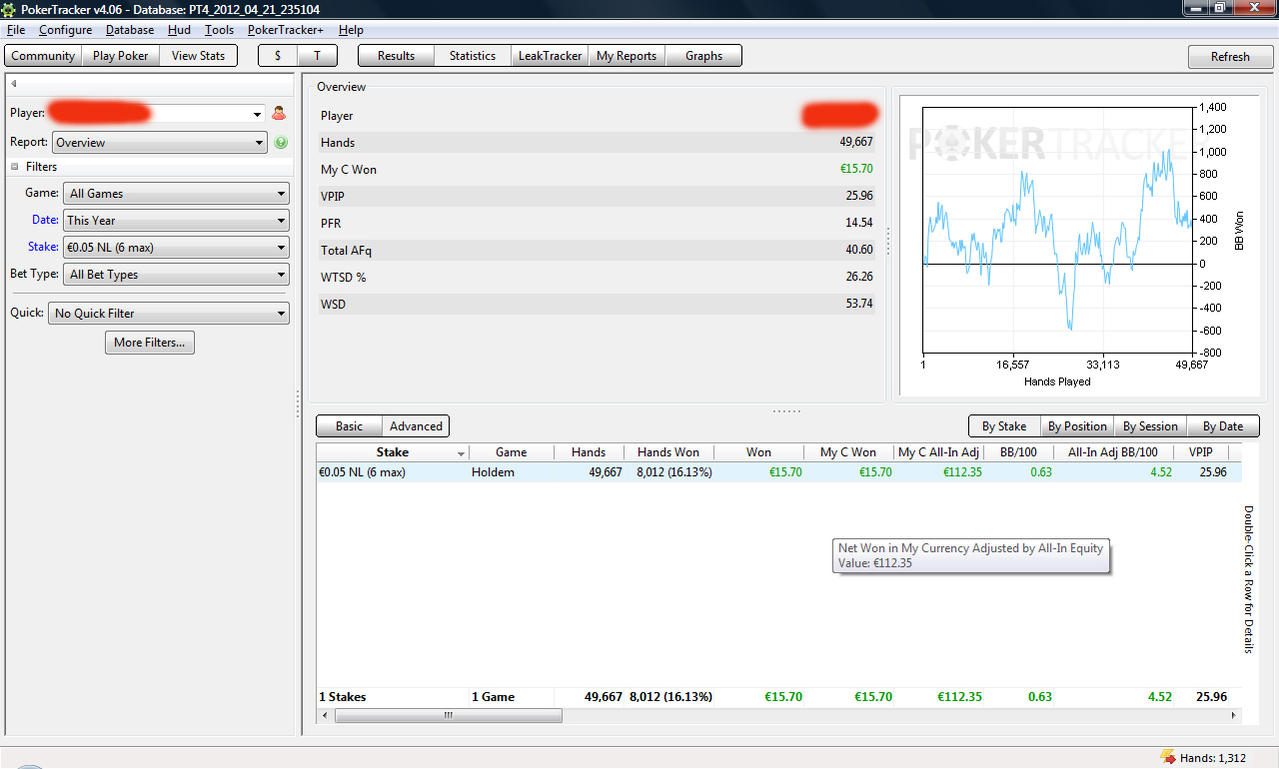
Task: Select the Basic report mode
Action: pyautogui.click(x=349, y=426)
